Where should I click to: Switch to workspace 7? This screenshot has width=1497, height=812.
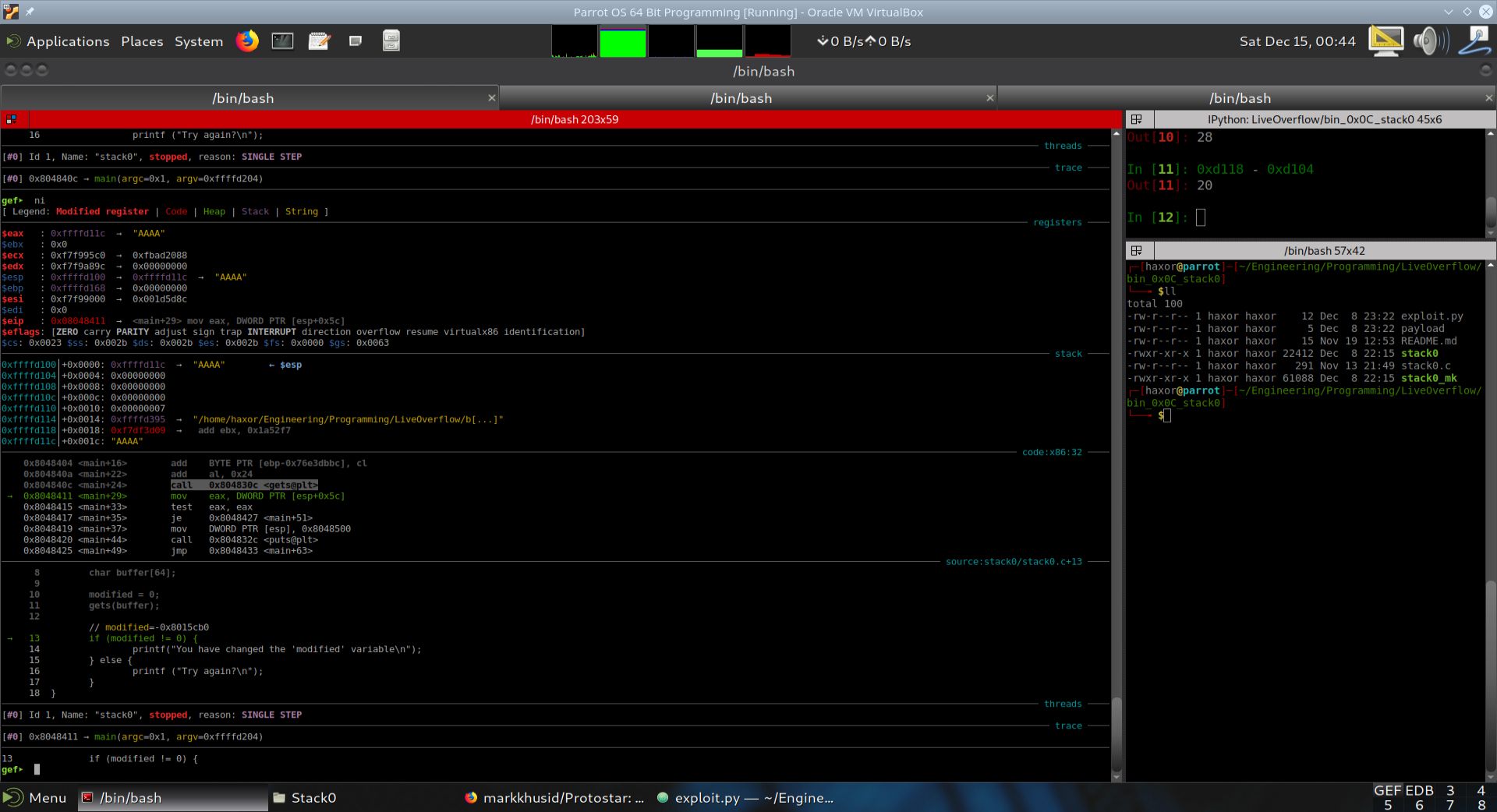point(1450,805)
